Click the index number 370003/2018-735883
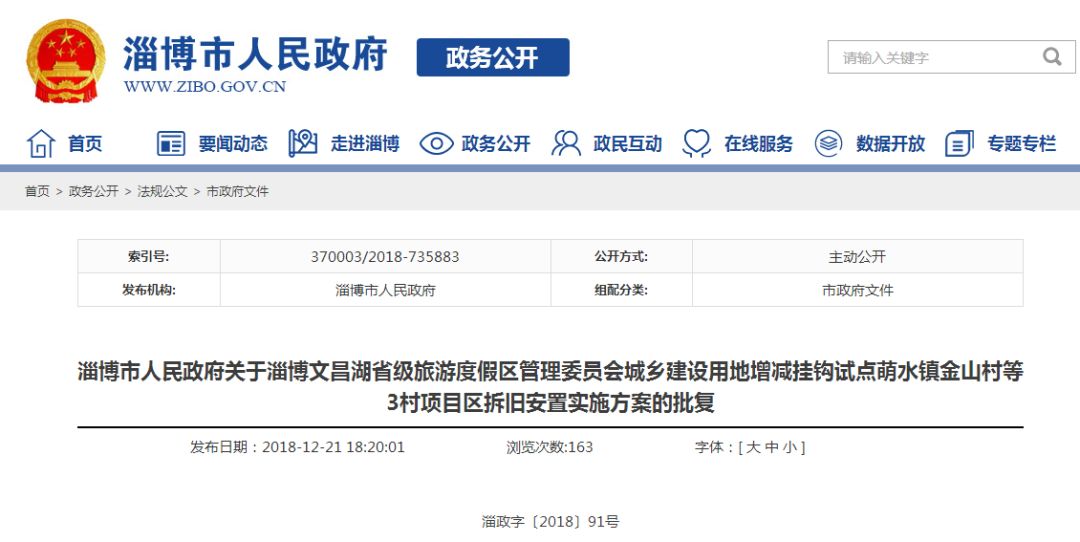This screenshot has height=542, width=1080. pos(385,257)
